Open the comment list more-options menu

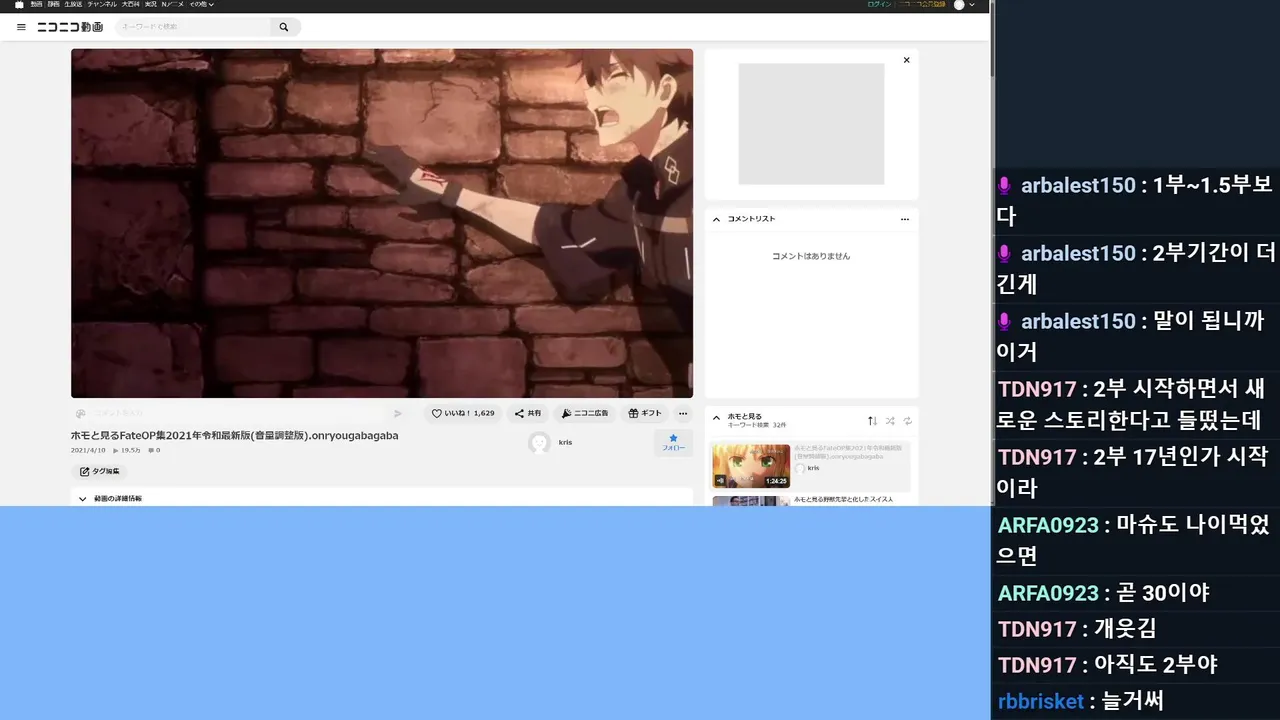click(x=905, y=219)
